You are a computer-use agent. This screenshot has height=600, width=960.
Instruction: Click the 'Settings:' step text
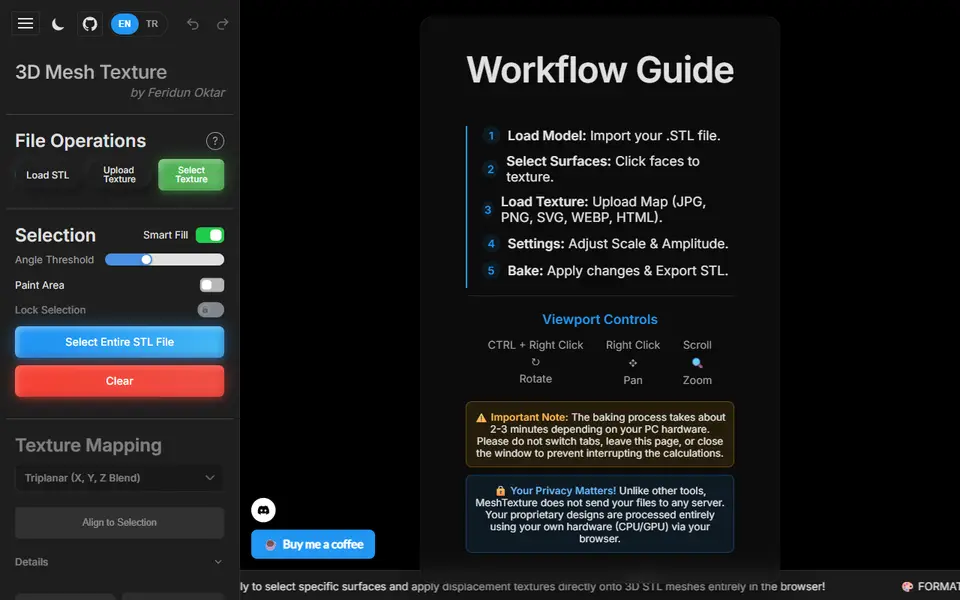coord(536,244)
